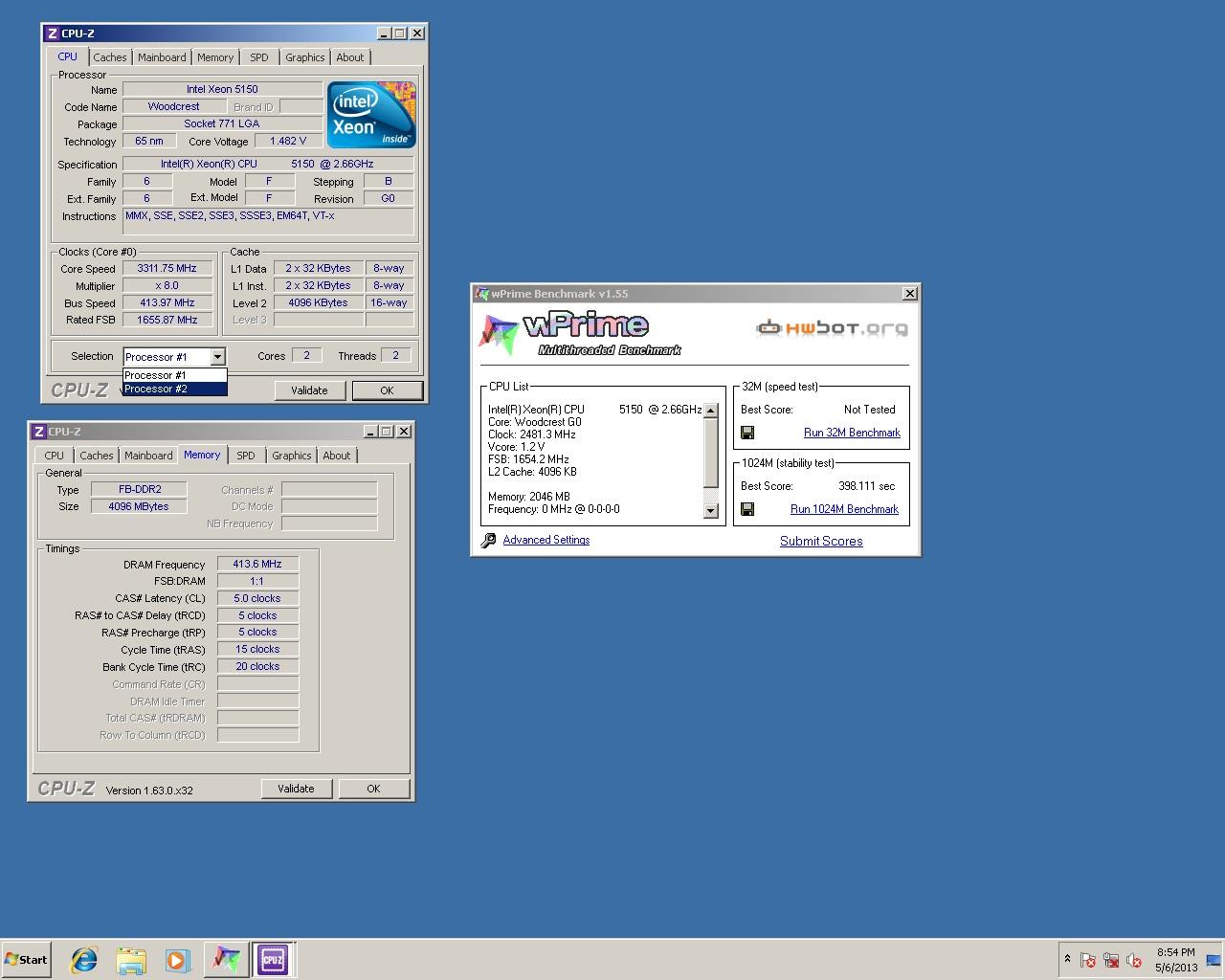Screen dimensions: 1225x980
Task: Click muted volume tray icon
Action: 1134,960
